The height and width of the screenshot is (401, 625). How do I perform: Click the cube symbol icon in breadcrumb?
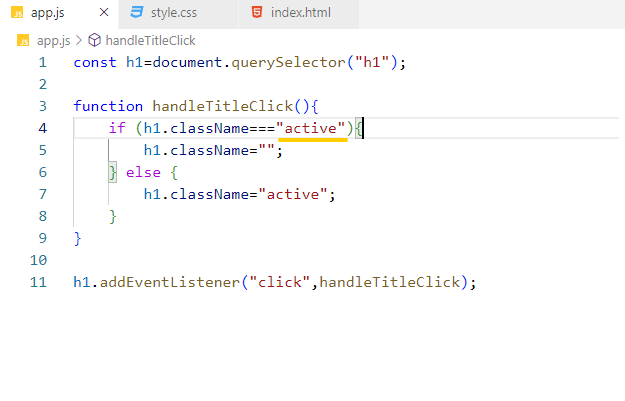94,40
